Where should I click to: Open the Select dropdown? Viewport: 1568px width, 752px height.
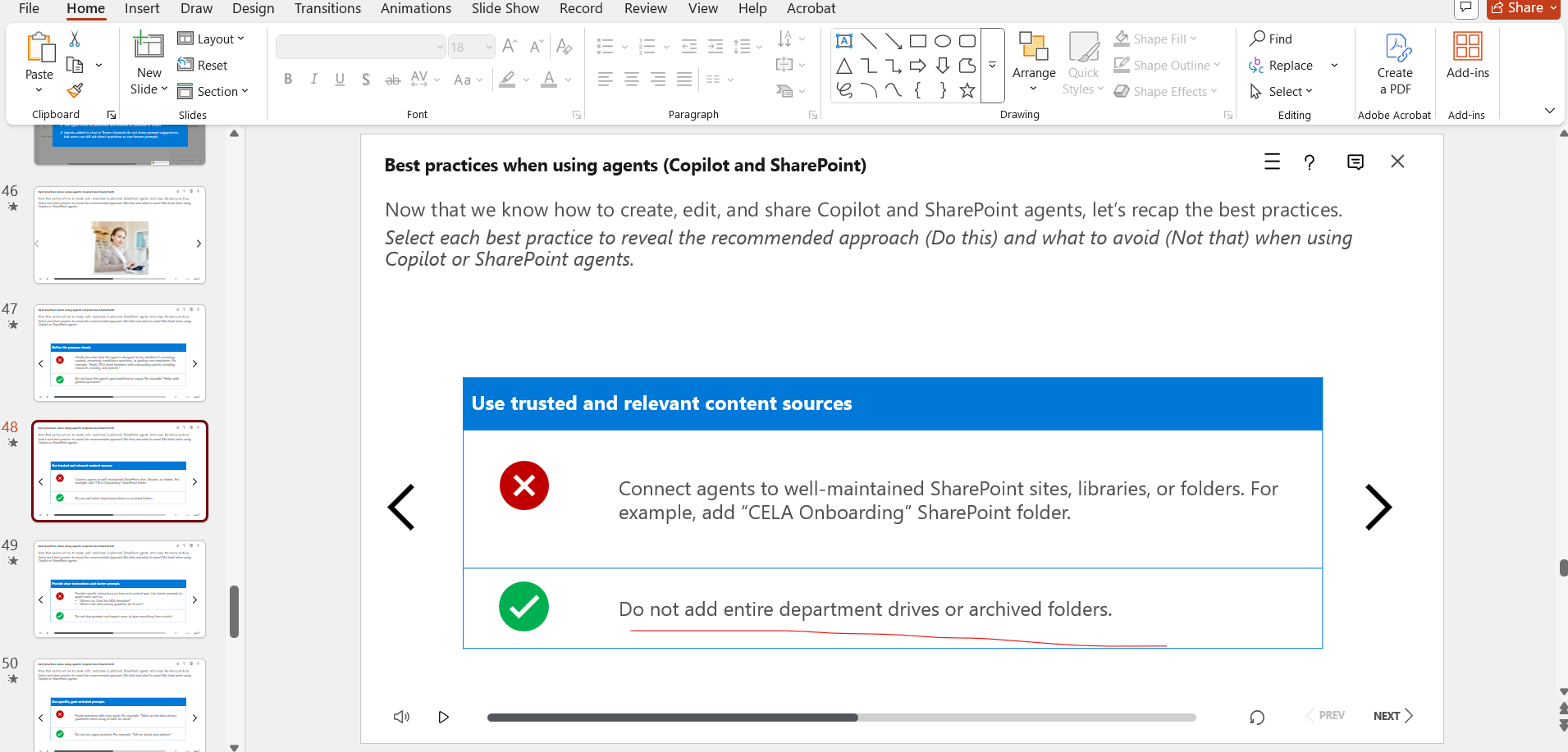(1281, 91)
